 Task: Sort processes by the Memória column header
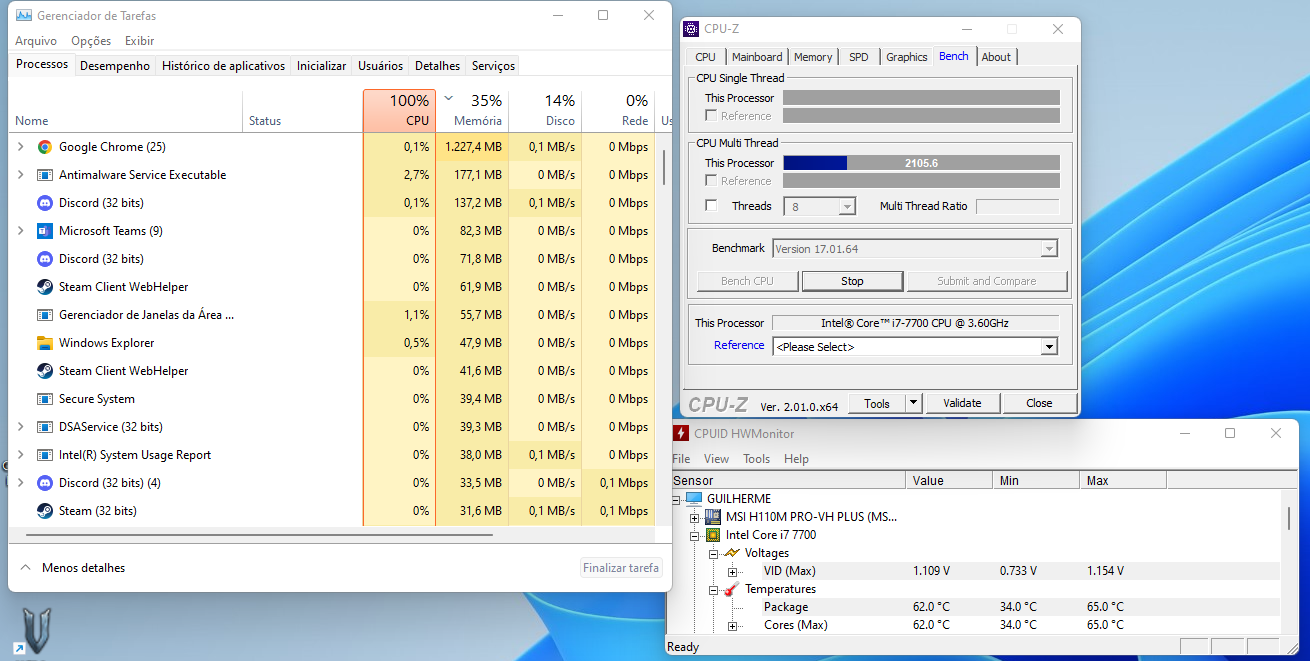(x=472, y=111)
